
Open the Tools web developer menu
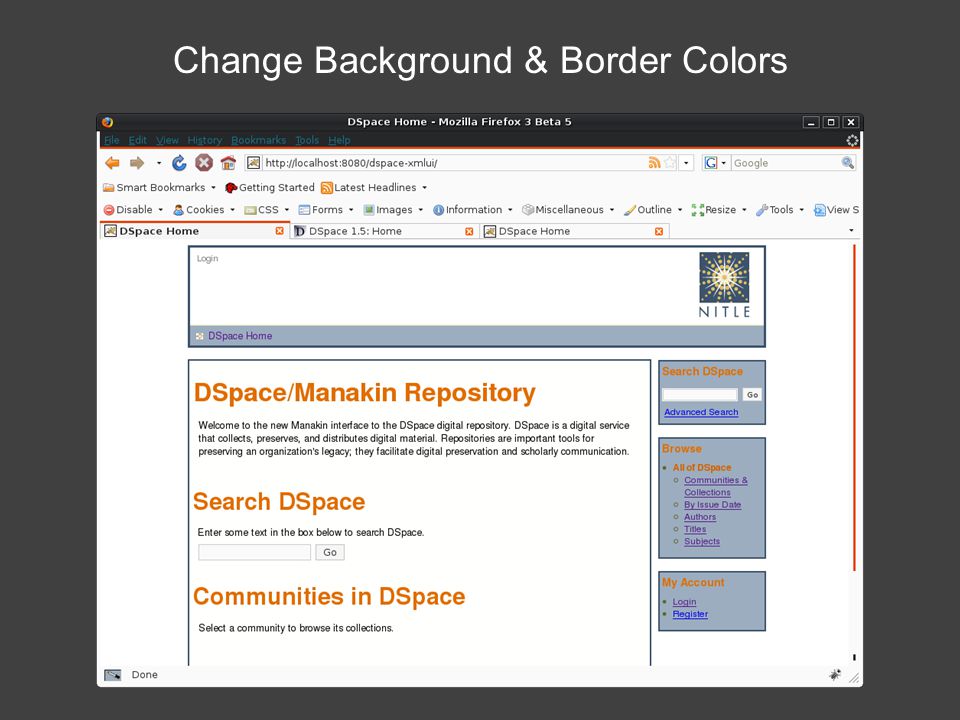pyautogui.click(x=779, y=209)
